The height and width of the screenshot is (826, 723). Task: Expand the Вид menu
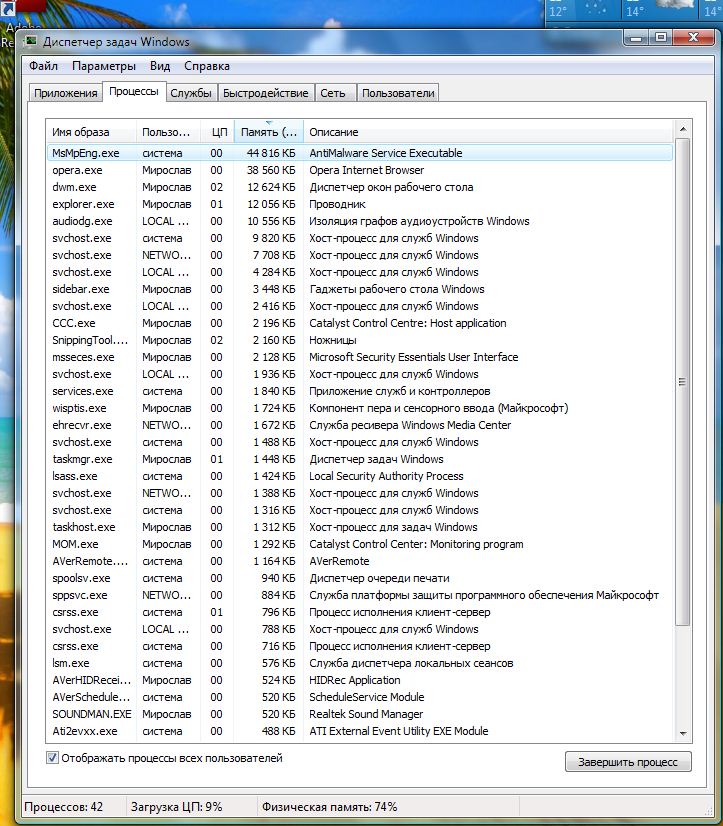pos(160,66)
